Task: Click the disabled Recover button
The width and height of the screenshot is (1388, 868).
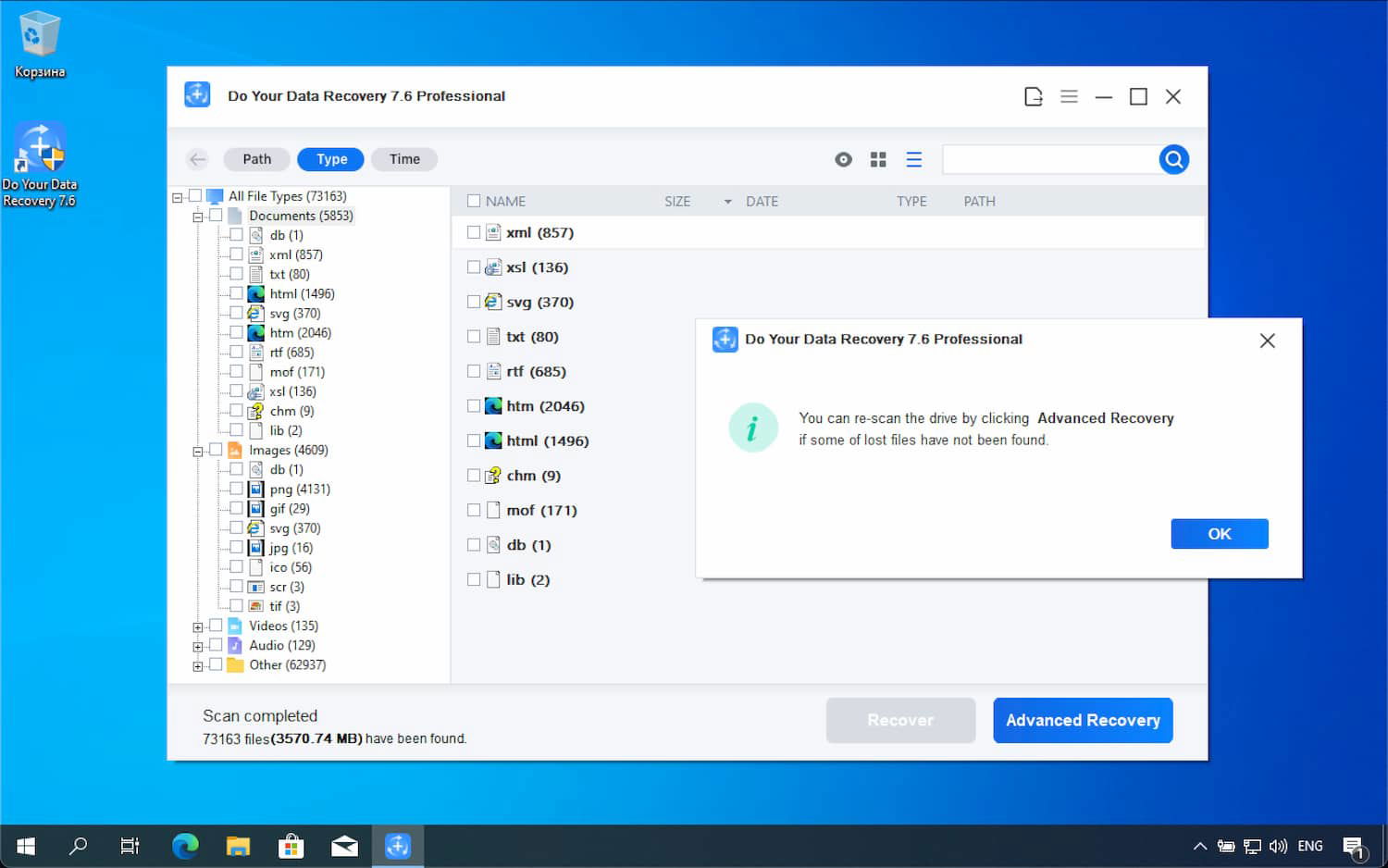Action: 900,720
